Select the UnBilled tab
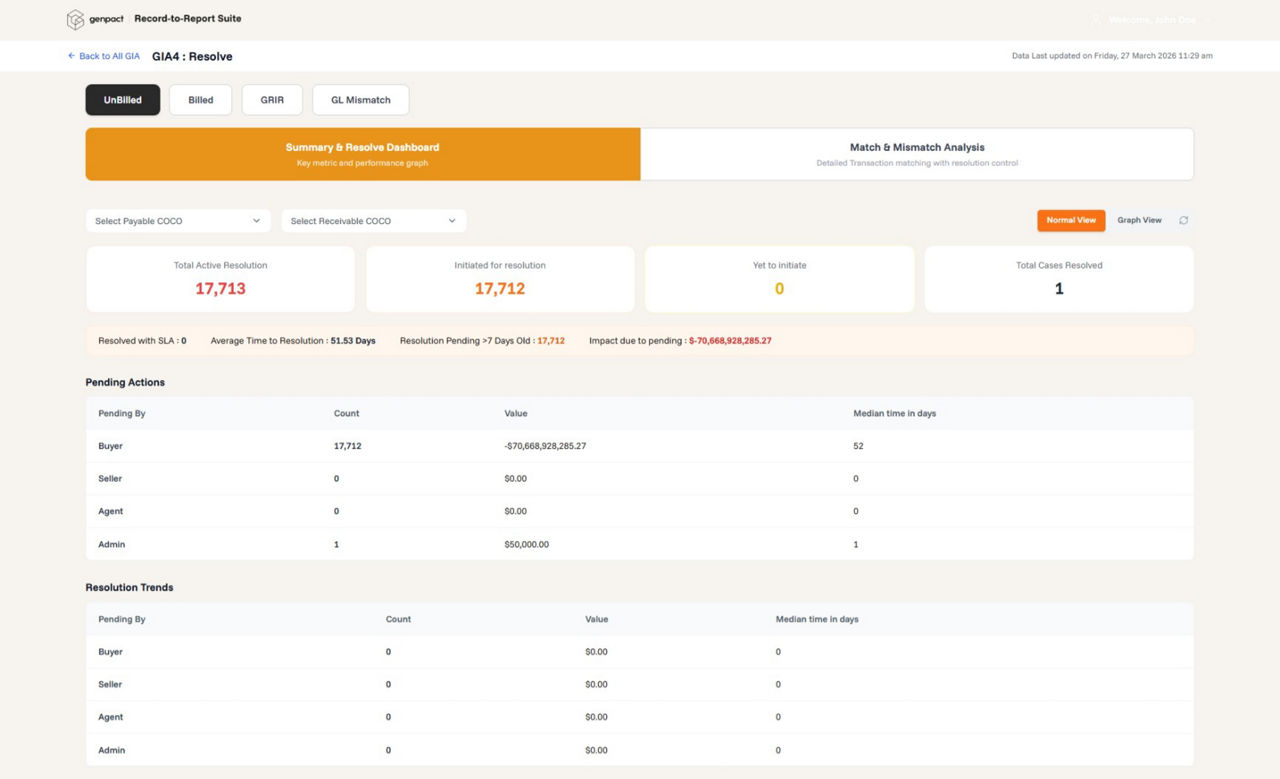This screenshot has height=779, width=1280. pyautogui.click(x=123, y=100)
